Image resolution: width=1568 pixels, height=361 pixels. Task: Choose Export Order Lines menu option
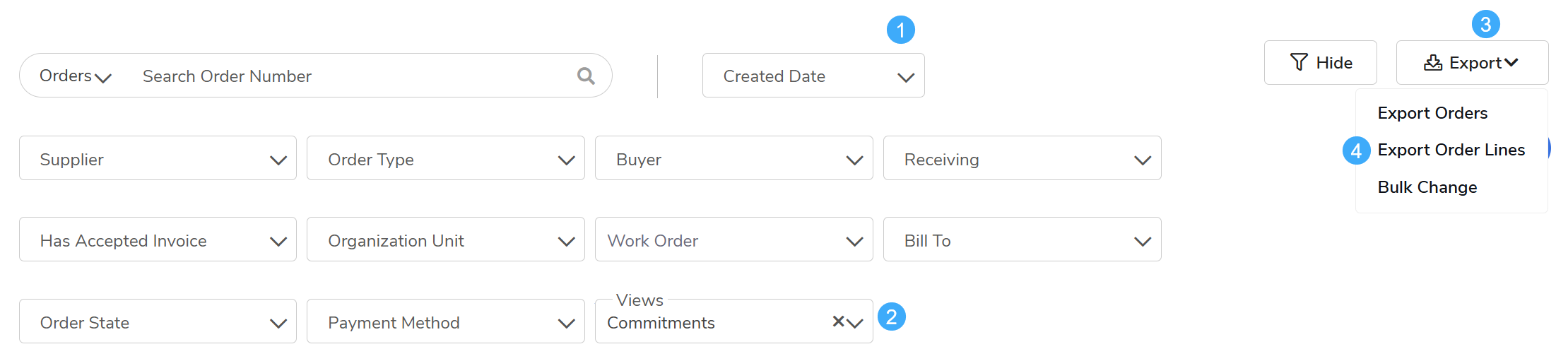(x=1451, y=150)
